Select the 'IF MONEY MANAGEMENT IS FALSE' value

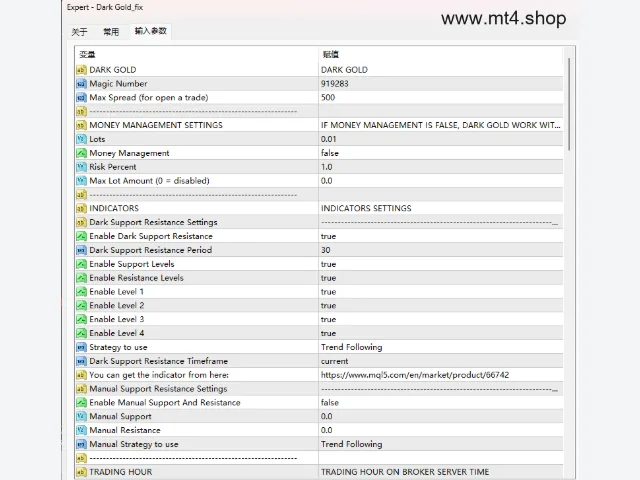pyautogui.click(x=440, y=125)
